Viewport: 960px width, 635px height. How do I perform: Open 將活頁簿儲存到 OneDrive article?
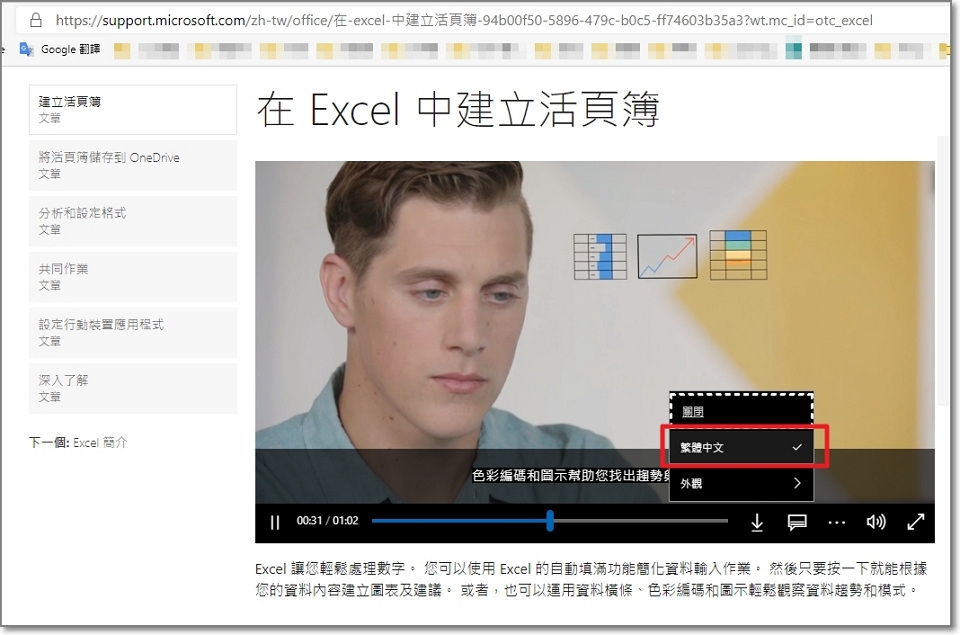(x=133, y=165)
